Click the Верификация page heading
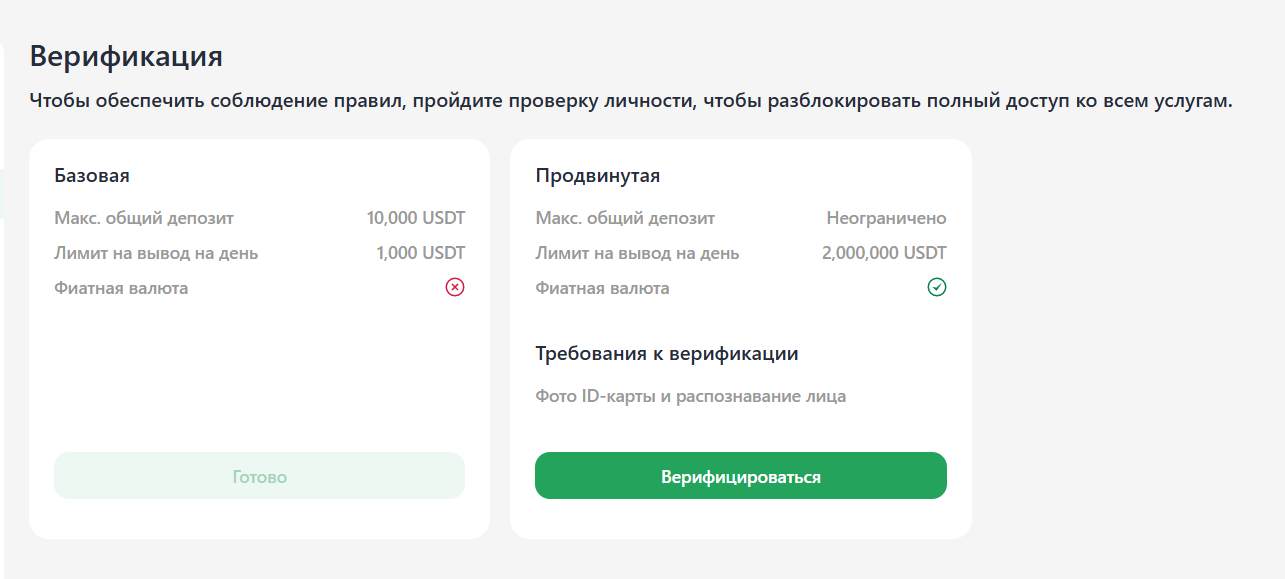Screen dimensions: 1285x579 (x=126, y=56)
